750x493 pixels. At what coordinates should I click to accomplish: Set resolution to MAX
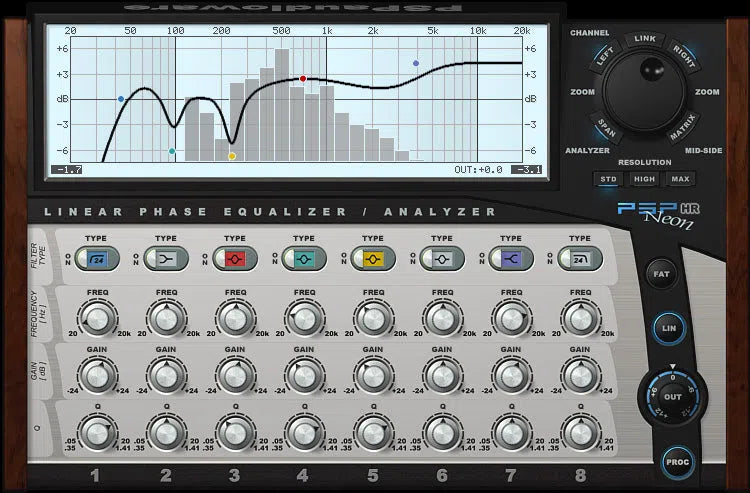coord(681,179)
